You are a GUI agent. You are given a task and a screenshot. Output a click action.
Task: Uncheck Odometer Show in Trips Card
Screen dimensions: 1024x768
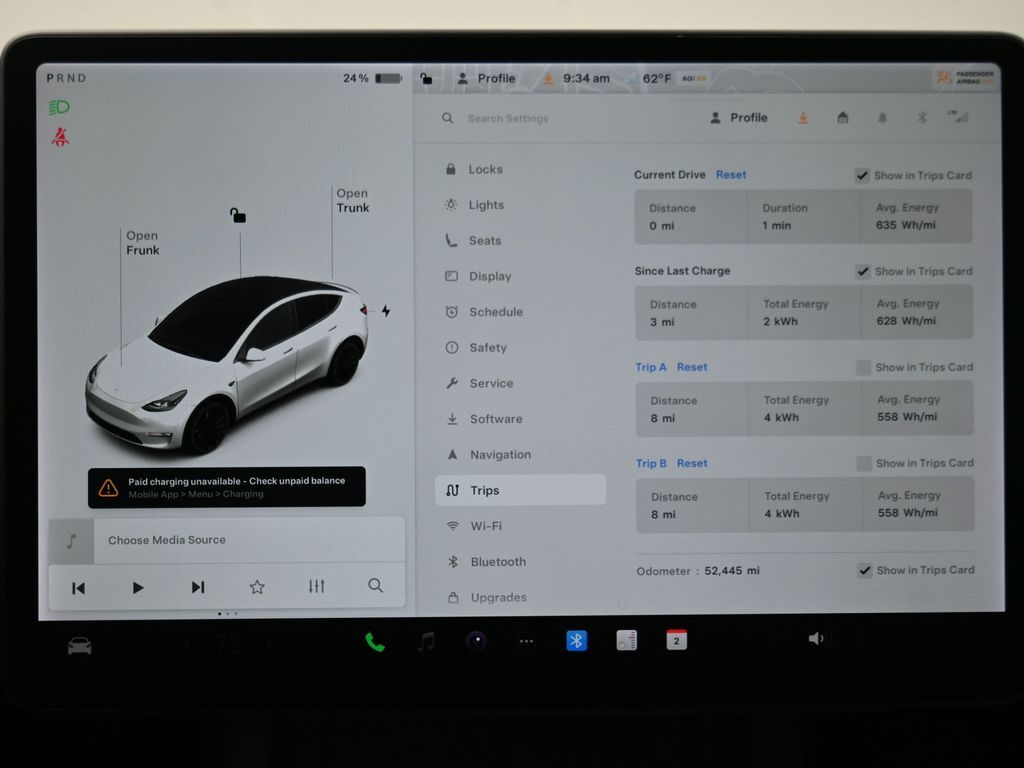(864, 571)
